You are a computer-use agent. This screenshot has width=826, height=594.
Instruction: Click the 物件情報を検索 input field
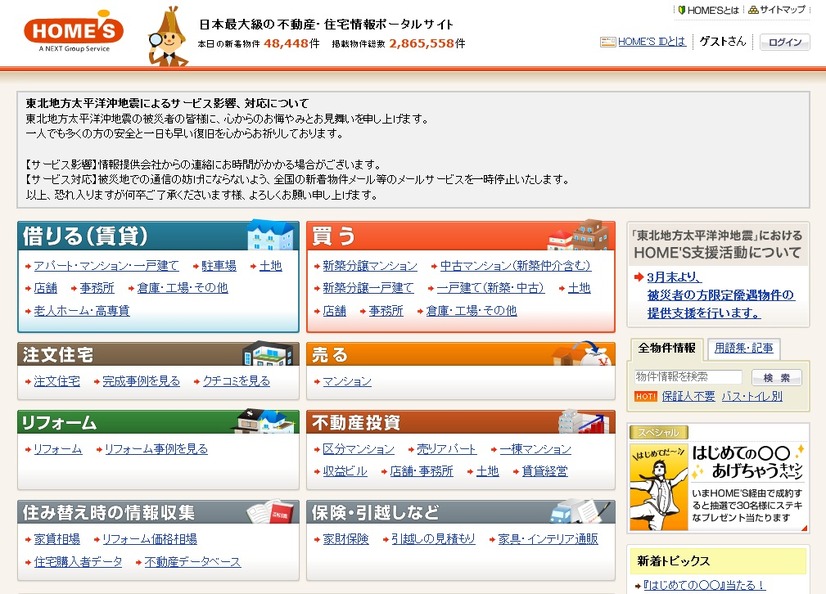[x=688, y=377]
